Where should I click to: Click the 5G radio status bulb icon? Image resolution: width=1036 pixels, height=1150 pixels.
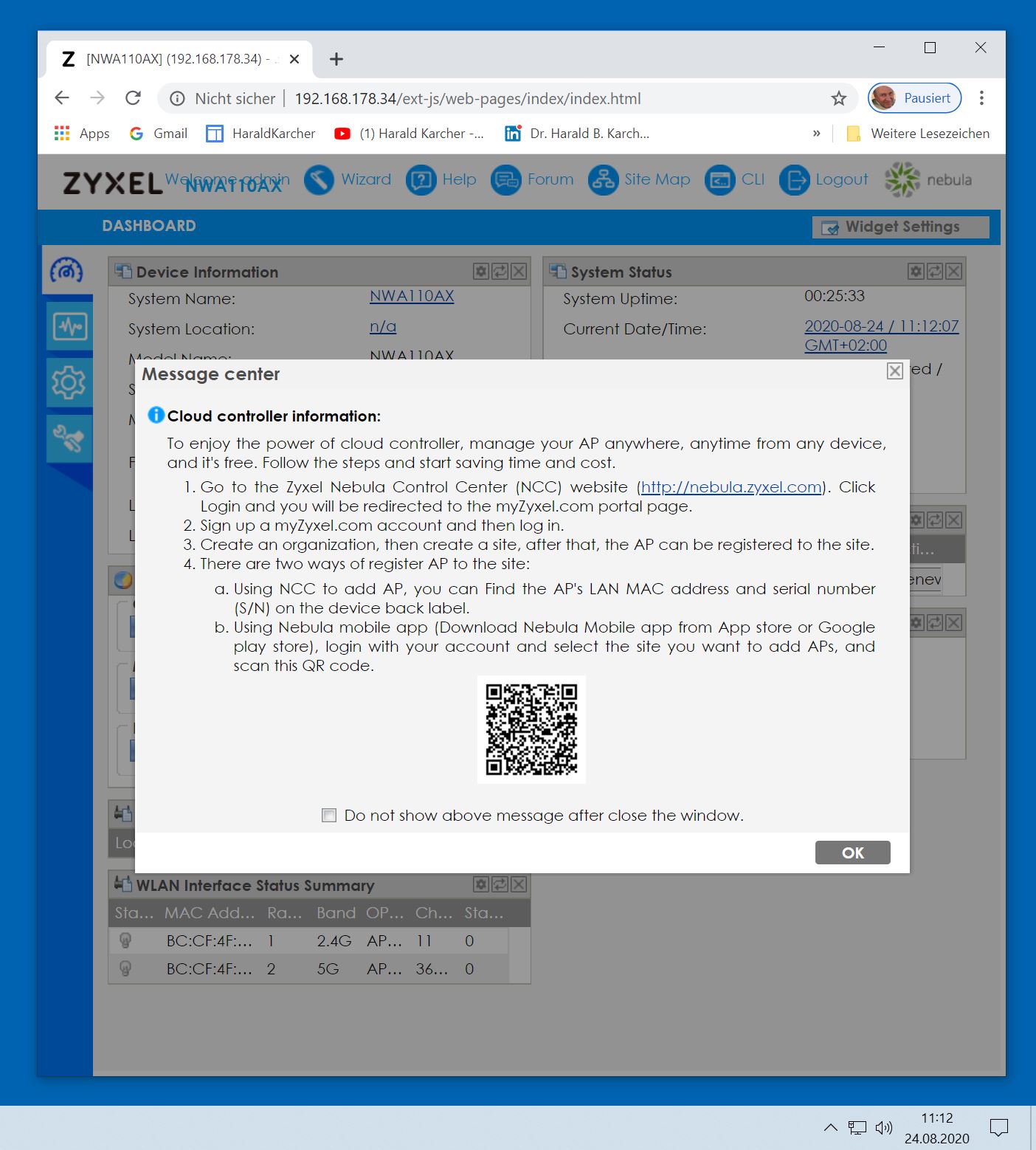(x=125, y=968)
